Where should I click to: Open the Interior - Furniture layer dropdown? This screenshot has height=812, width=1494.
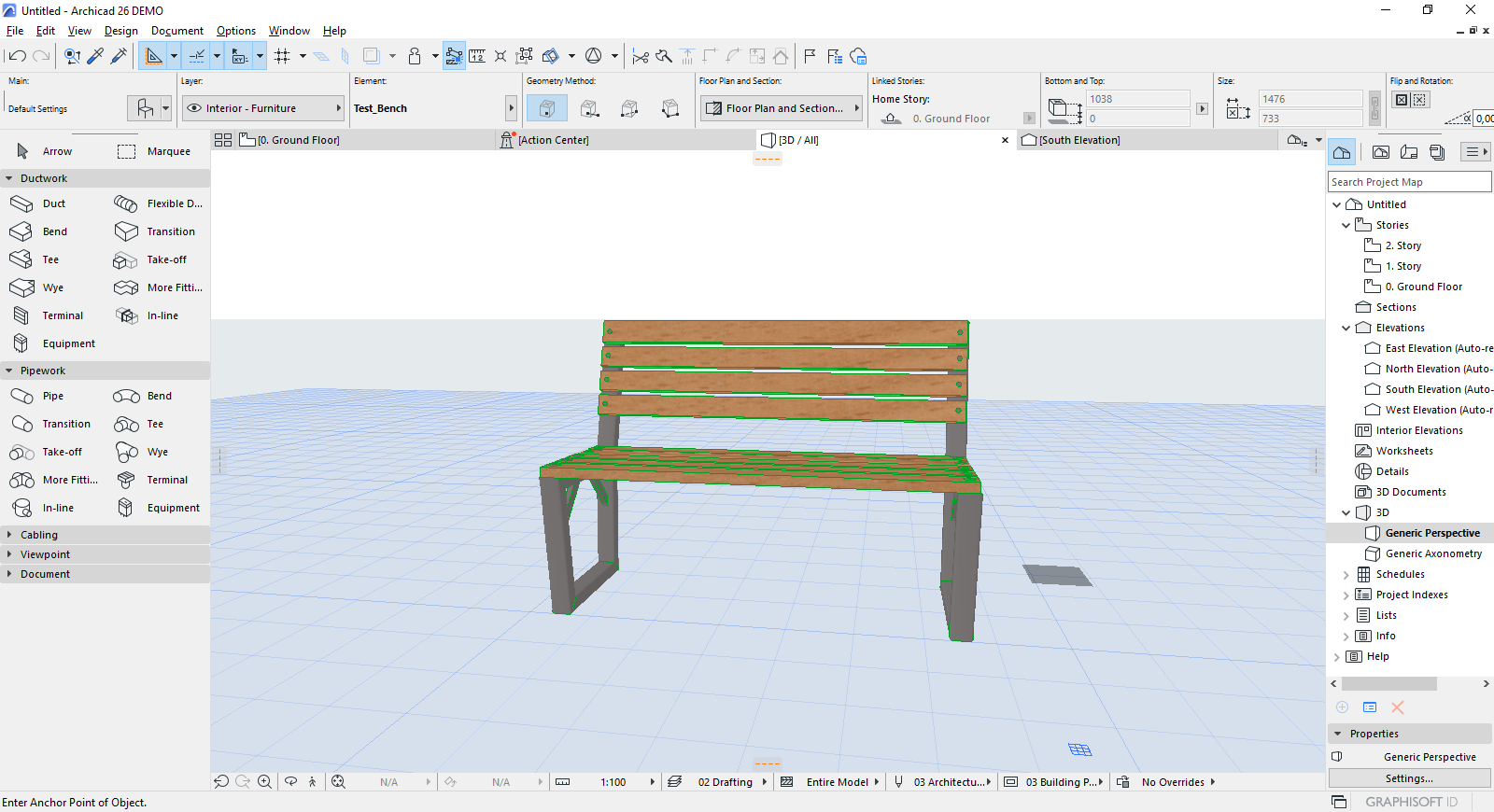263,108
